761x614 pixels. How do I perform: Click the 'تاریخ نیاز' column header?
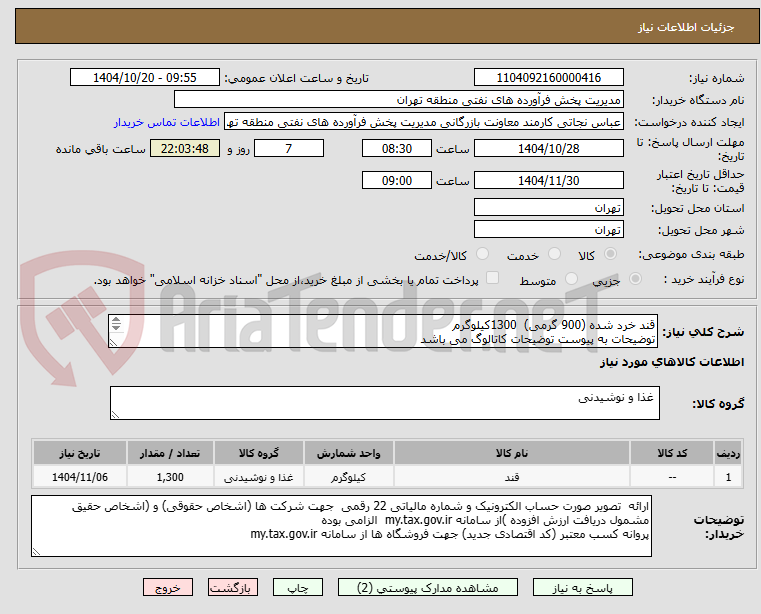point(80,453)
